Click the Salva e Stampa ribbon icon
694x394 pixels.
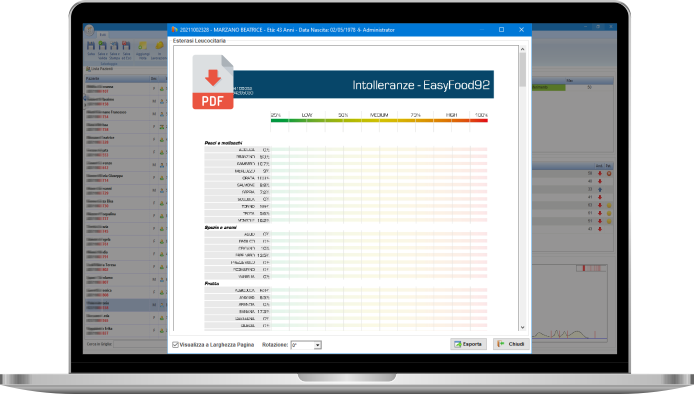tap(114, 46)
